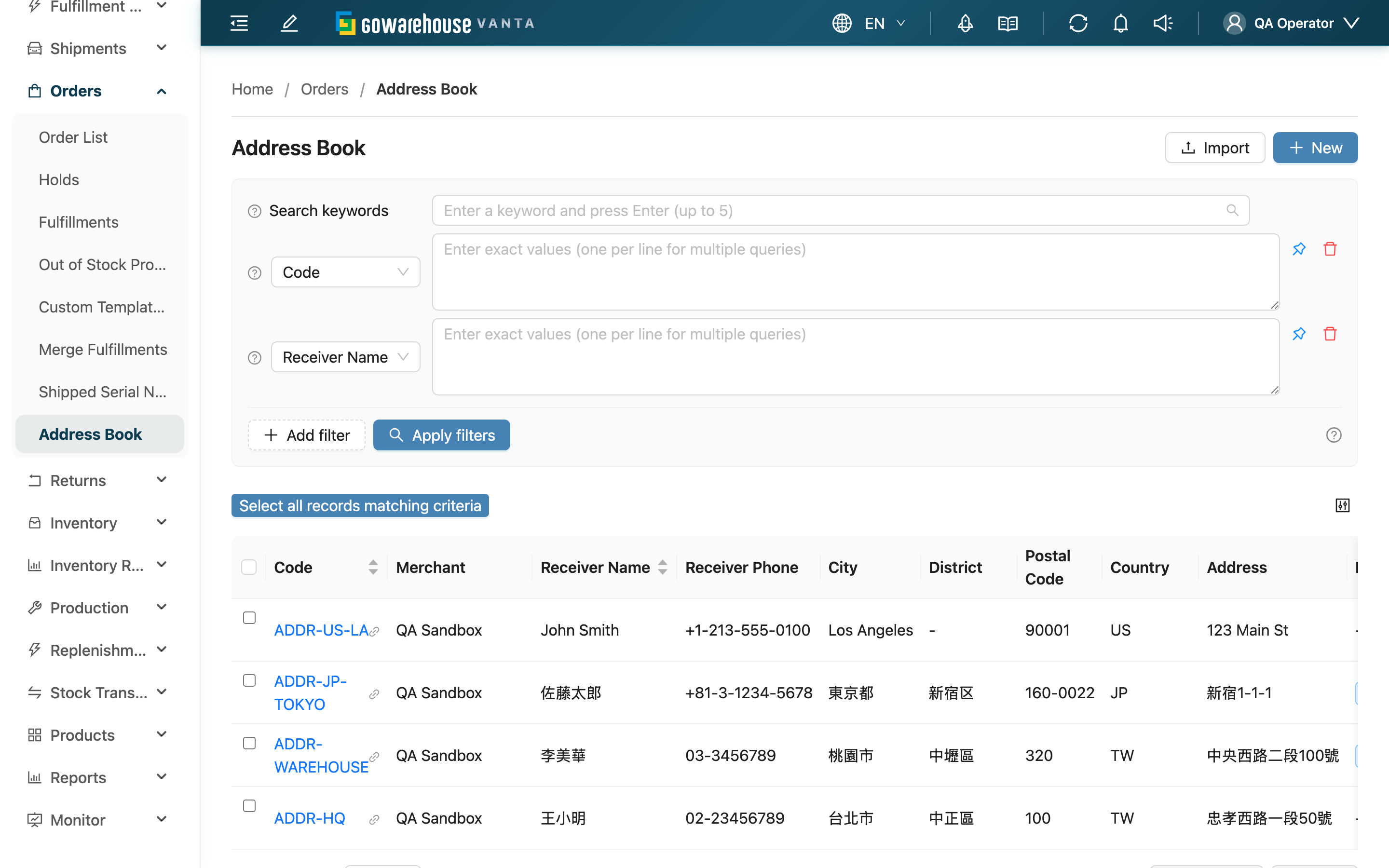
Task: Open Merge Fulfillments in the sidebar
Action: coord(100,350)
